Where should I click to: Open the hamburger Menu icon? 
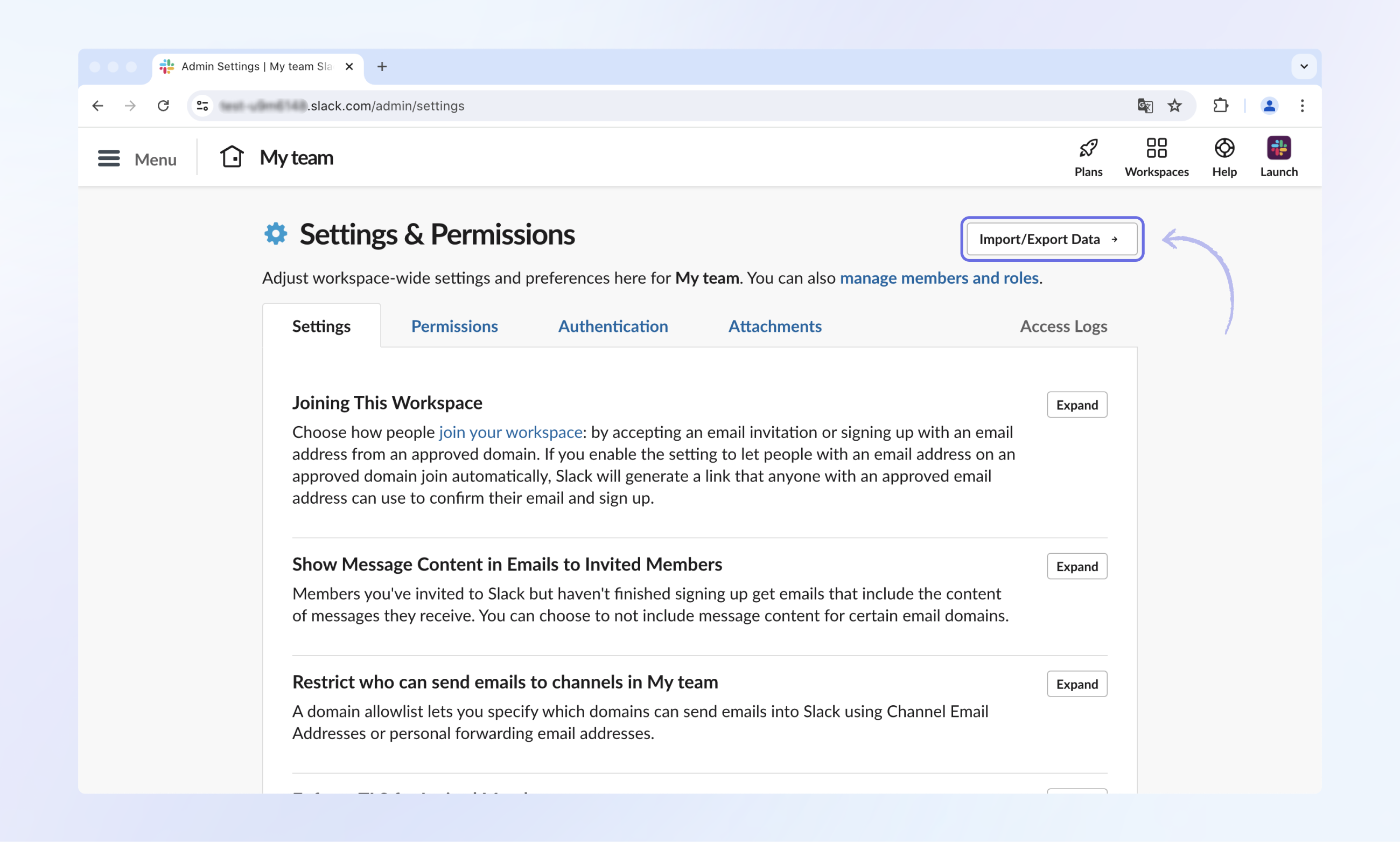(108, 158)
